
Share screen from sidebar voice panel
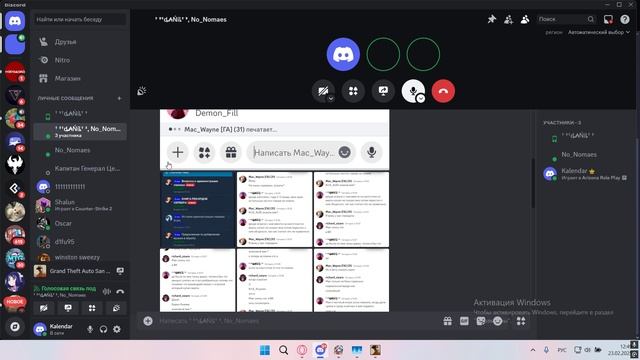coord(68,308)
